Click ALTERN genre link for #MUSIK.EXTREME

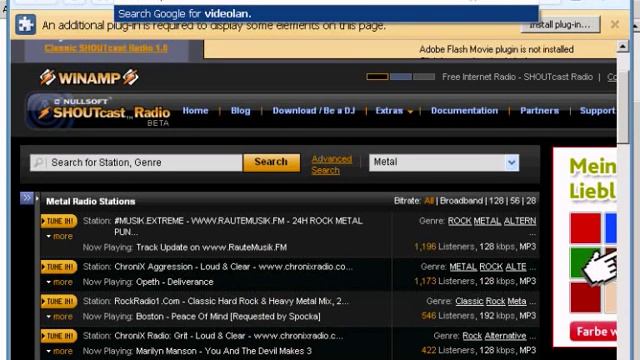coord(520,221)
